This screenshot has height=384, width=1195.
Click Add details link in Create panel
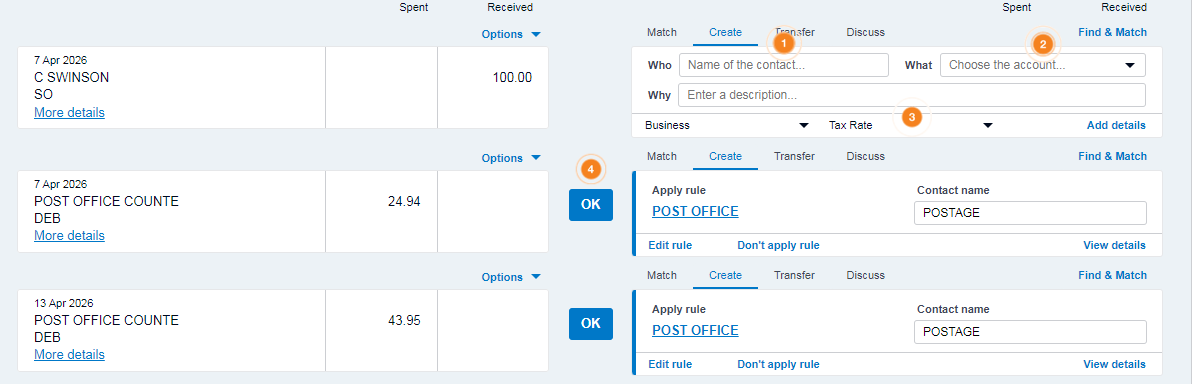1116,125
